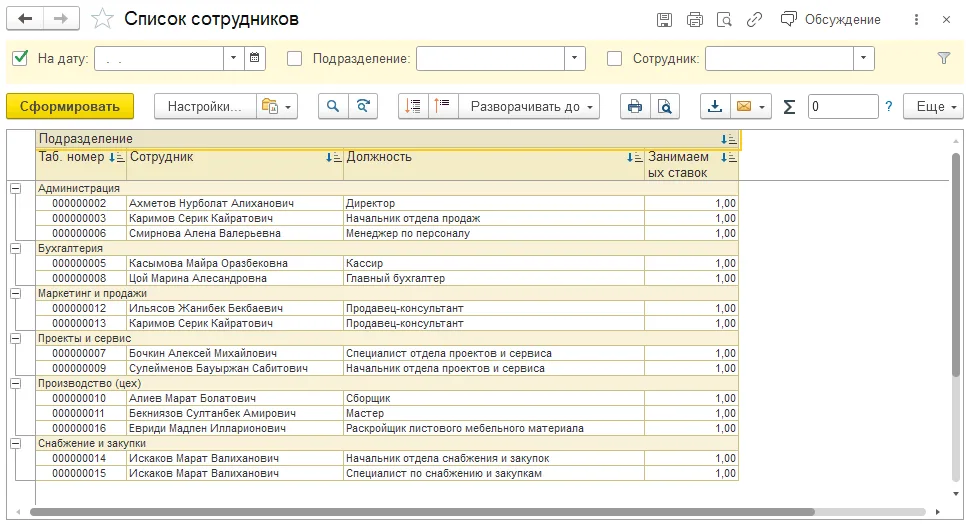Viewport: 966px width, 529px height.
Task: Collapse the Маркетинг и продажи group
Action: tap(15, 293)
